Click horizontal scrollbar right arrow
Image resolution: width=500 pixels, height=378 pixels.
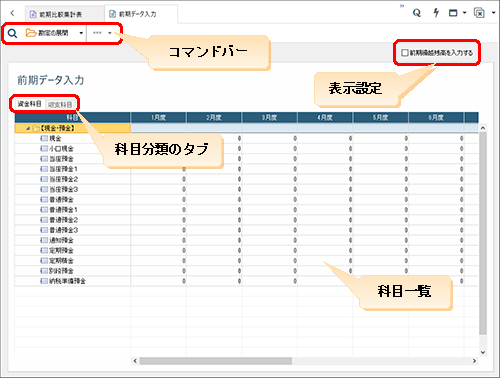[474, 361]
